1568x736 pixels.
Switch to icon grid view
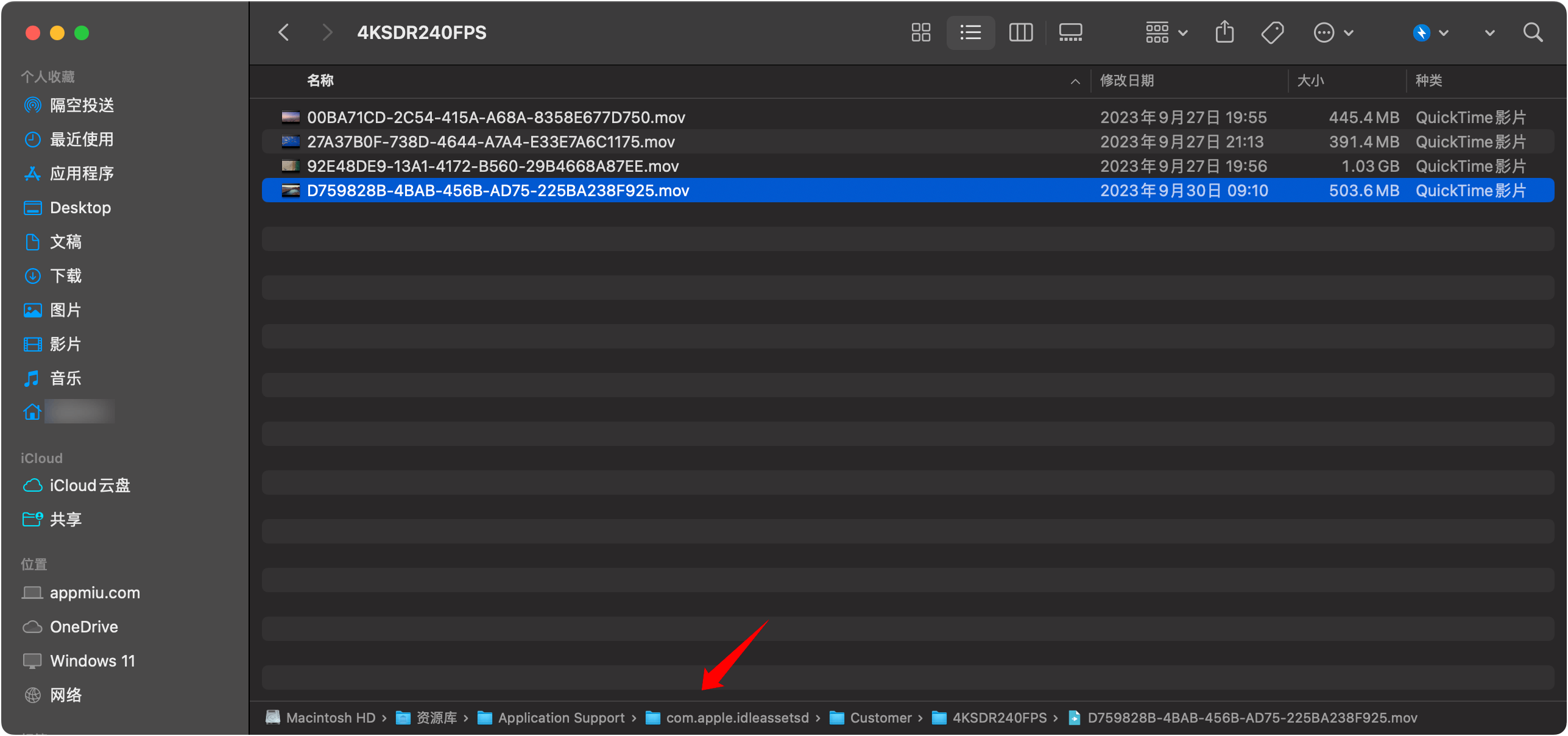(920, 32)
